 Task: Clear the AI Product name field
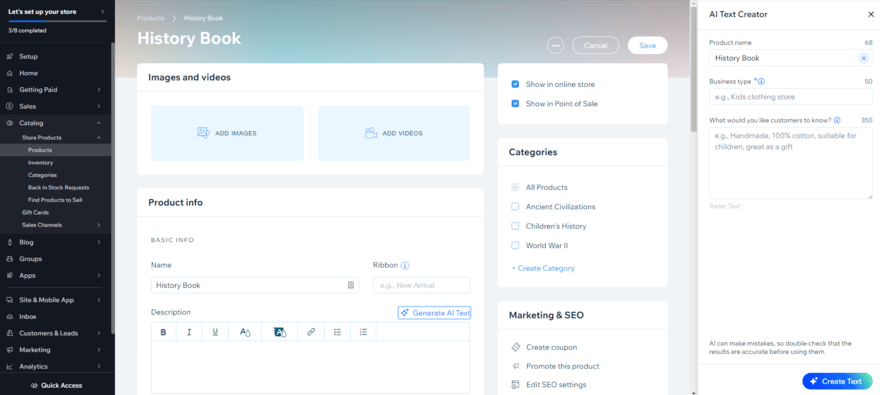(864, 58)
